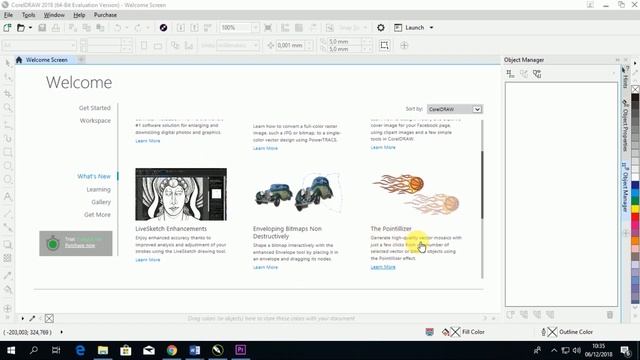This screenshot has height=360, width=640.
Task: Click Learn More under LiveSketch Enhancements
Action: coord(148,260)
